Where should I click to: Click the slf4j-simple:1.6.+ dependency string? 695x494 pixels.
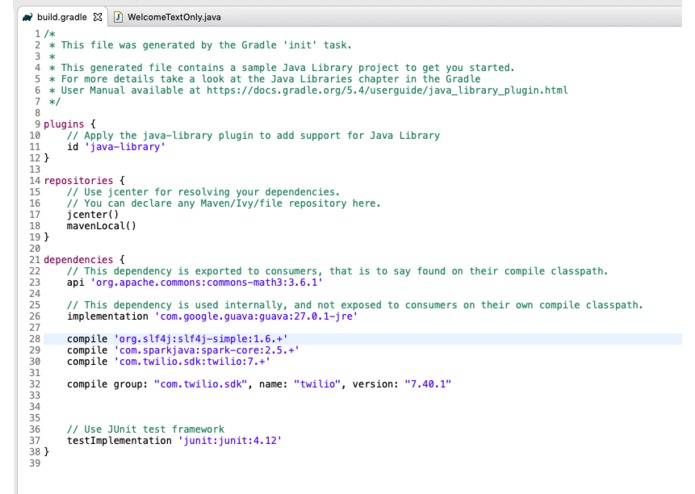[201, 339]
